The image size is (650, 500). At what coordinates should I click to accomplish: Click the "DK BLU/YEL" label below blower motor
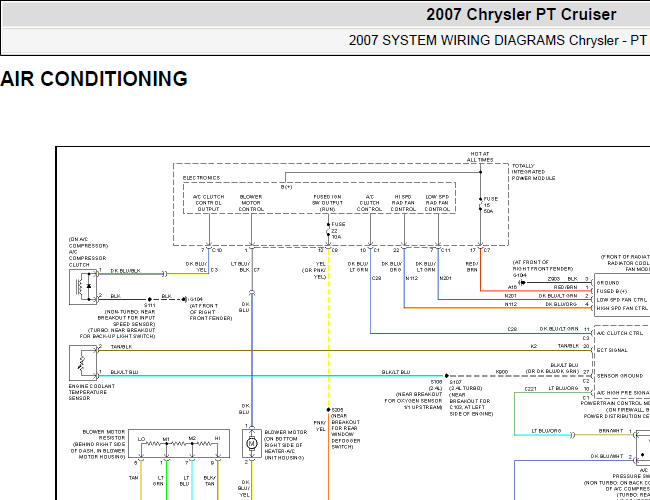(x=244, y=488)
